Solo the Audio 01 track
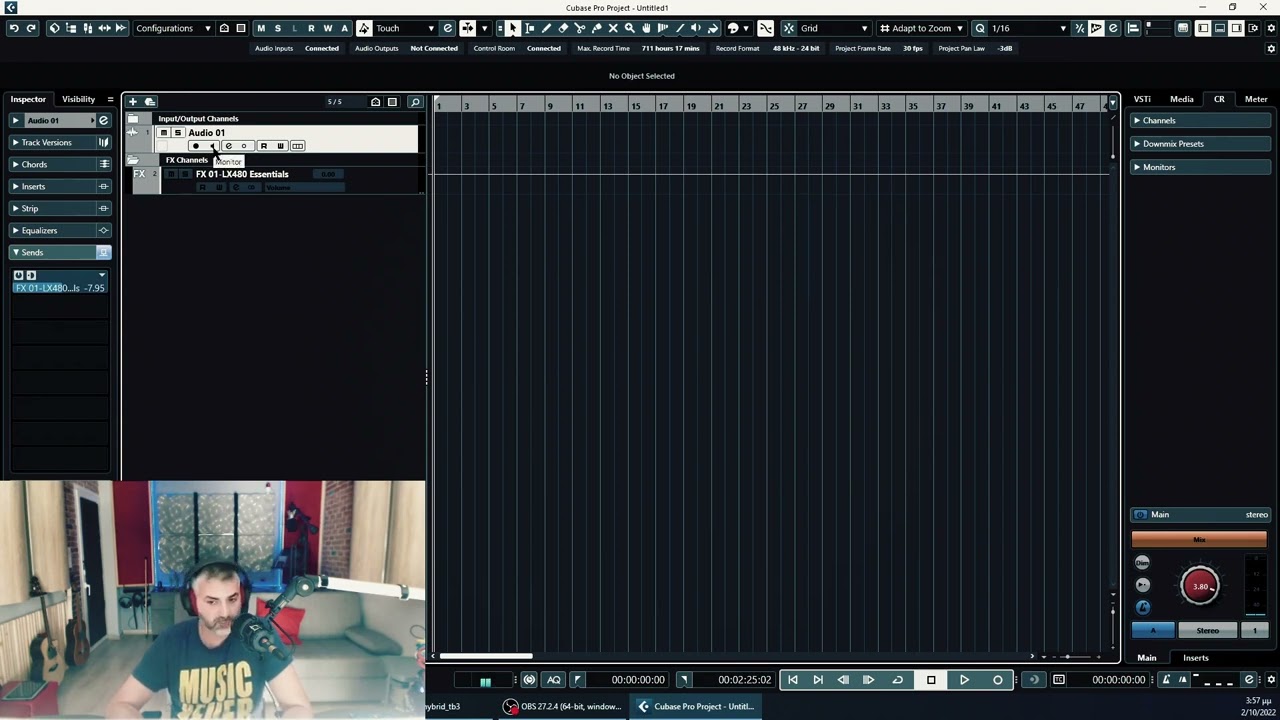 pyautogui.click(x=178, y=133)
